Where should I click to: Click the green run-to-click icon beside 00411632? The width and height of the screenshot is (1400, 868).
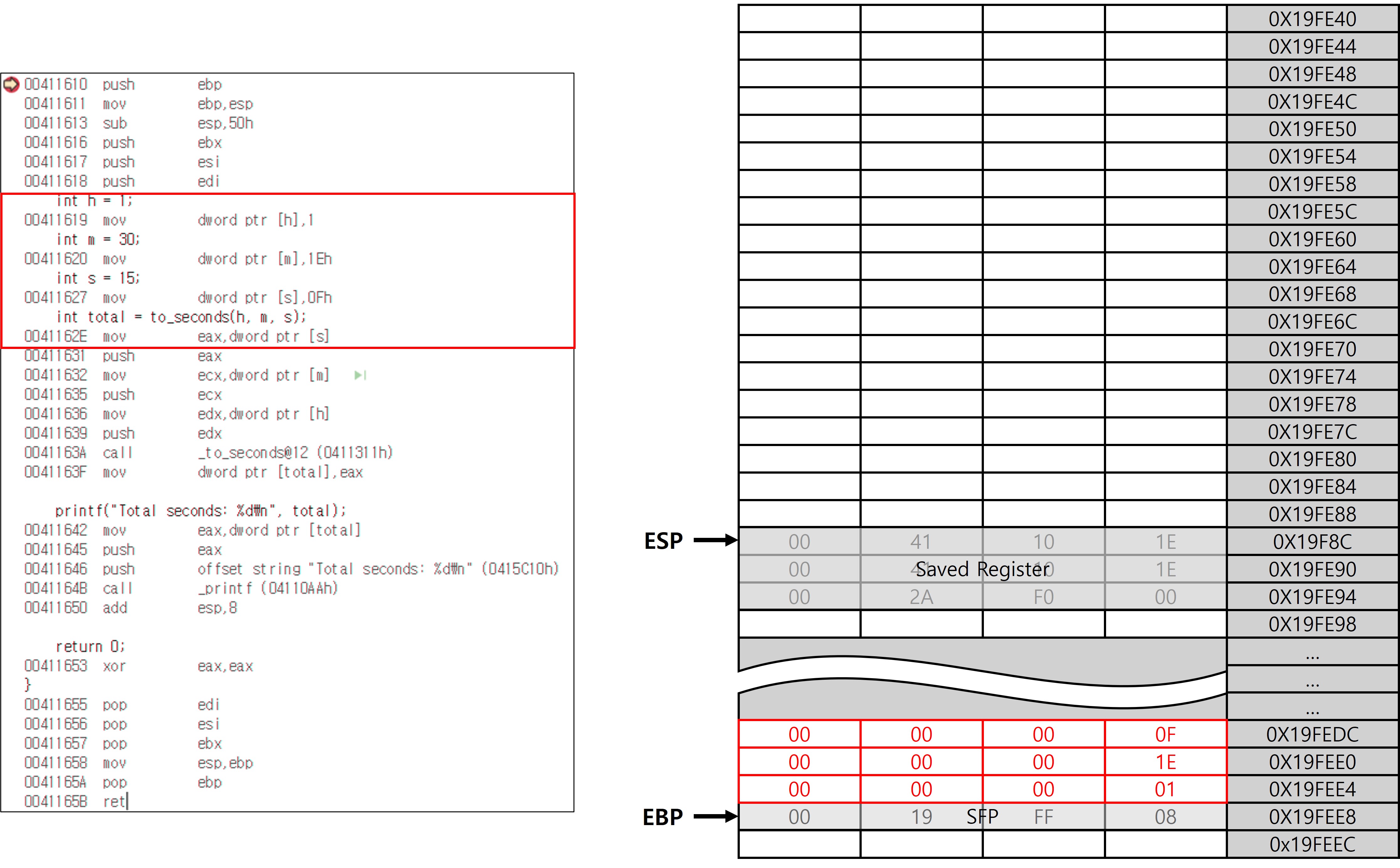tap(360, 375)
